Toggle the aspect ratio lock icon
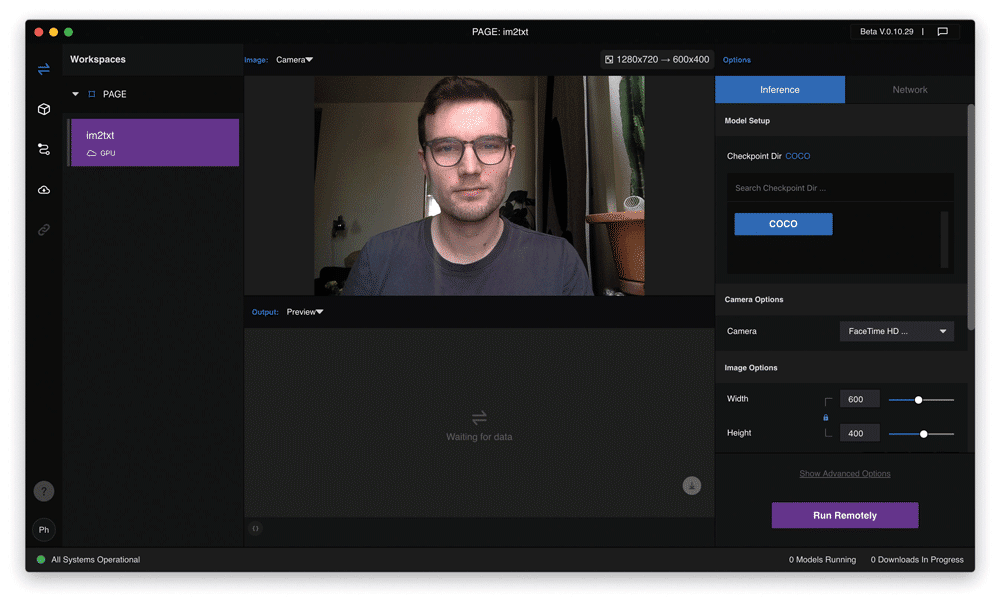Screen dimensions: 1000x603 [825, 417]
